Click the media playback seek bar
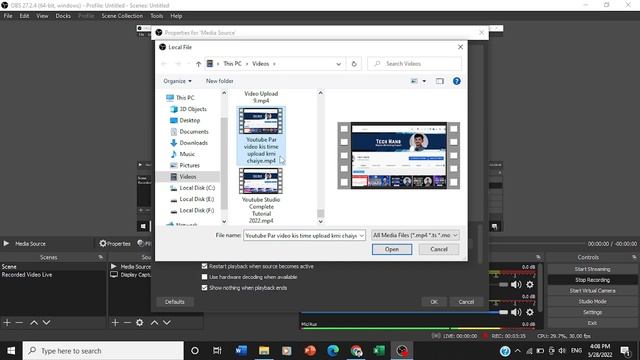Image resolution: width=640 pixels, height=360 pixels. (537, 244)
